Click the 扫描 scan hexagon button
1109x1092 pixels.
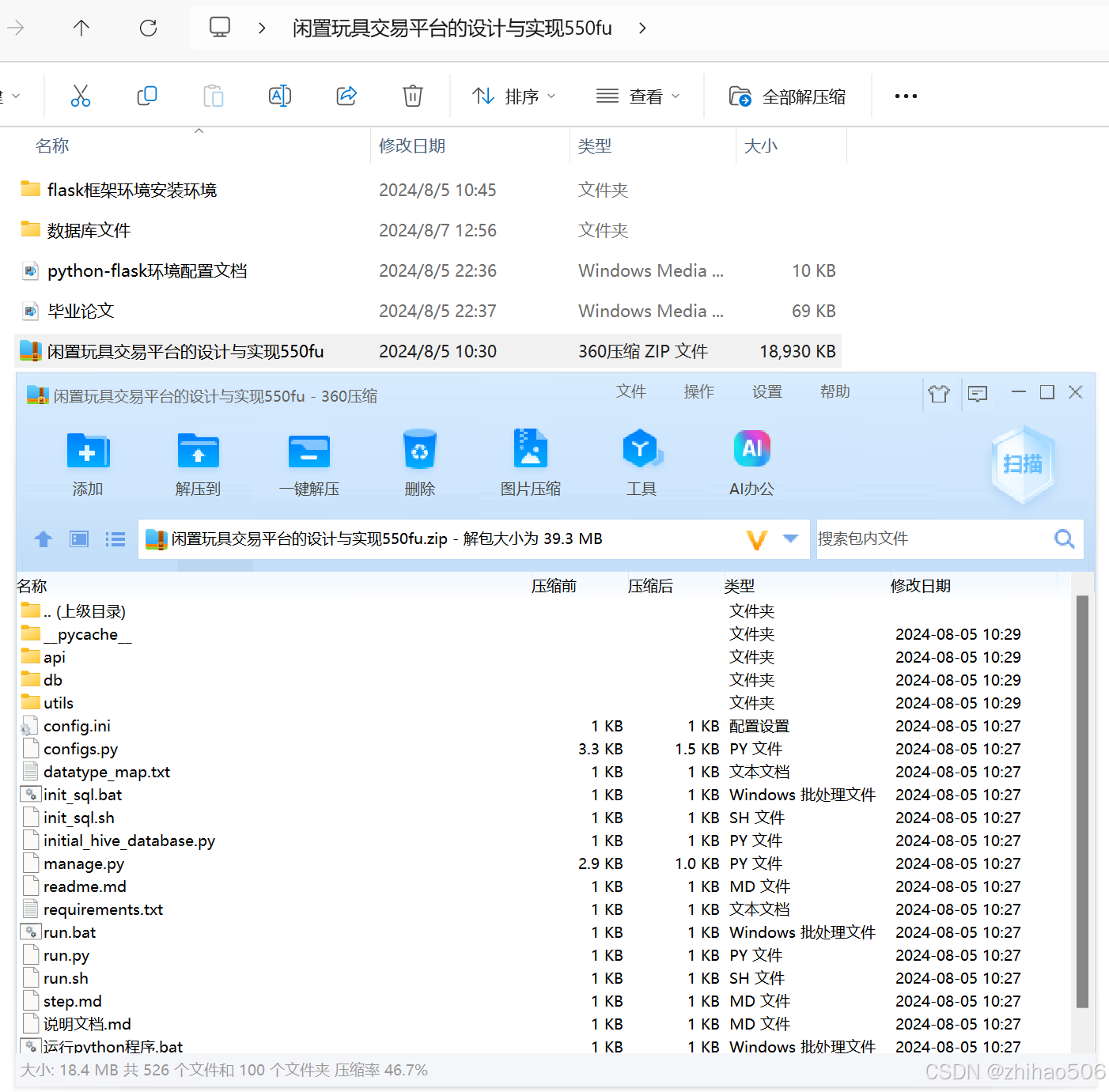pyautogui.click(x=1023, y=464)
